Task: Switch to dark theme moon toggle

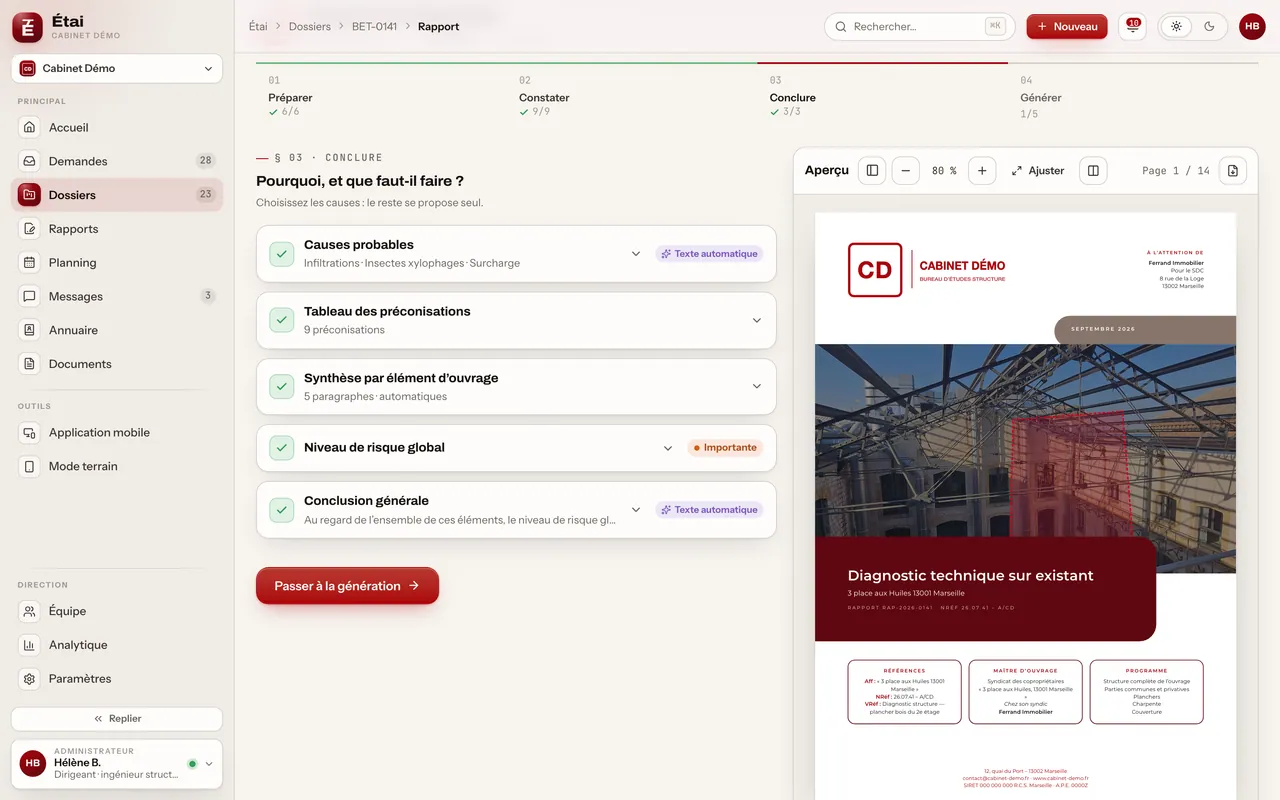Action: click(1209, 26)
